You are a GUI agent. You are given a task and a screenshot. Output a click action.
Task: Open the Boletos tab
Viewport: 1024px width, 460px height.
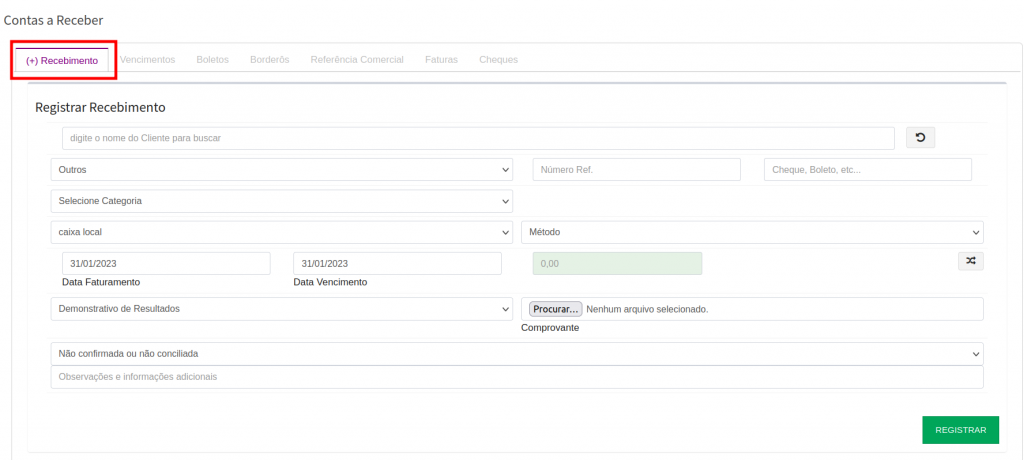[x=212, y=60]
